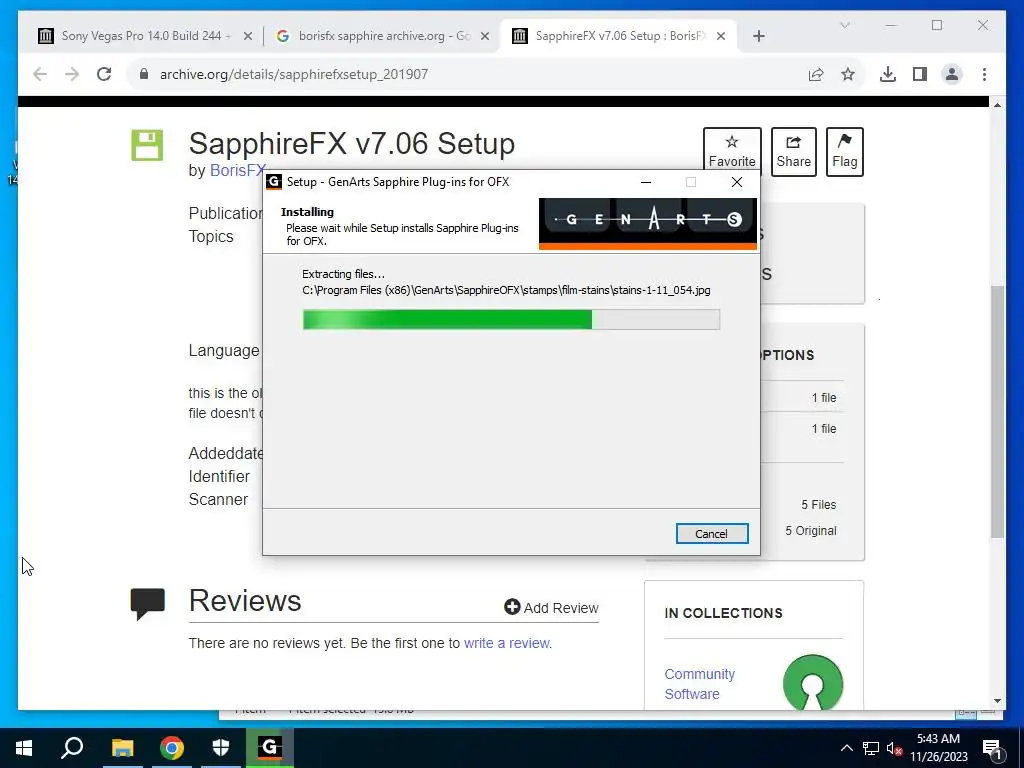Click the muted volume tray icon
Viewport: 1024px width, 768px height.
(x=894, y=748)
